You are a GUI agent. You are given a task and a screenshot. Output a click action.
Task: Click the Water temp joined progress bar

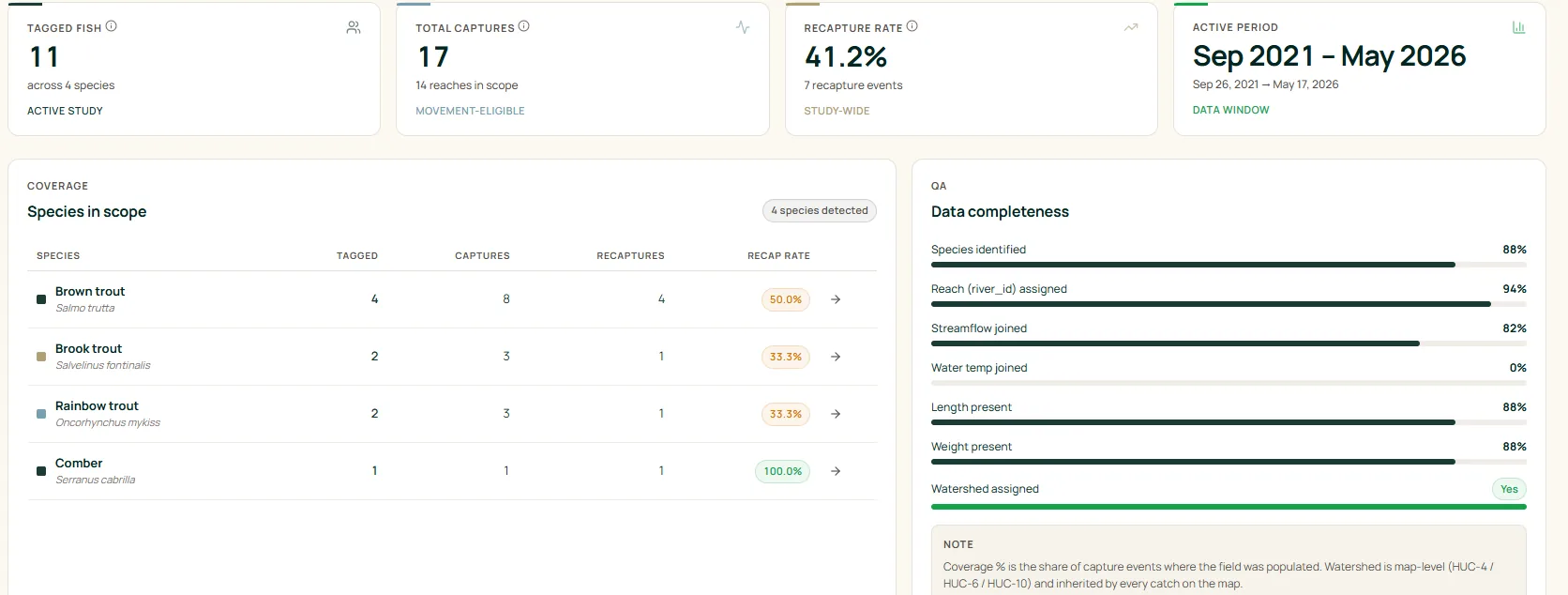(1229, 383)
